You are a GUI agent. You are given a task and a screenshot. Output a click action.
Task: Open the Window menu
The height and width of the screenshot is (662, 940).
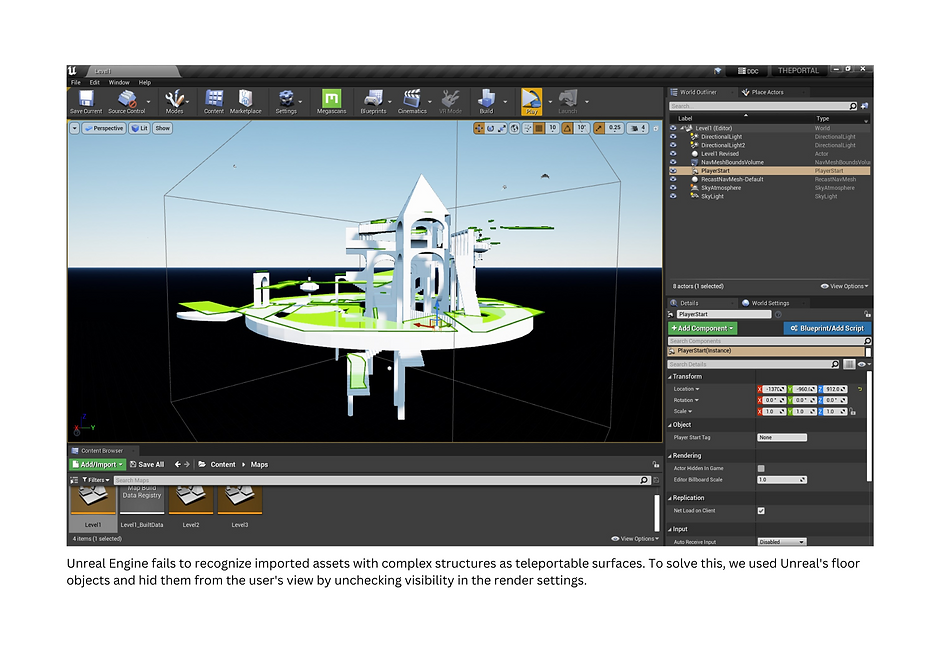point(119,83)
